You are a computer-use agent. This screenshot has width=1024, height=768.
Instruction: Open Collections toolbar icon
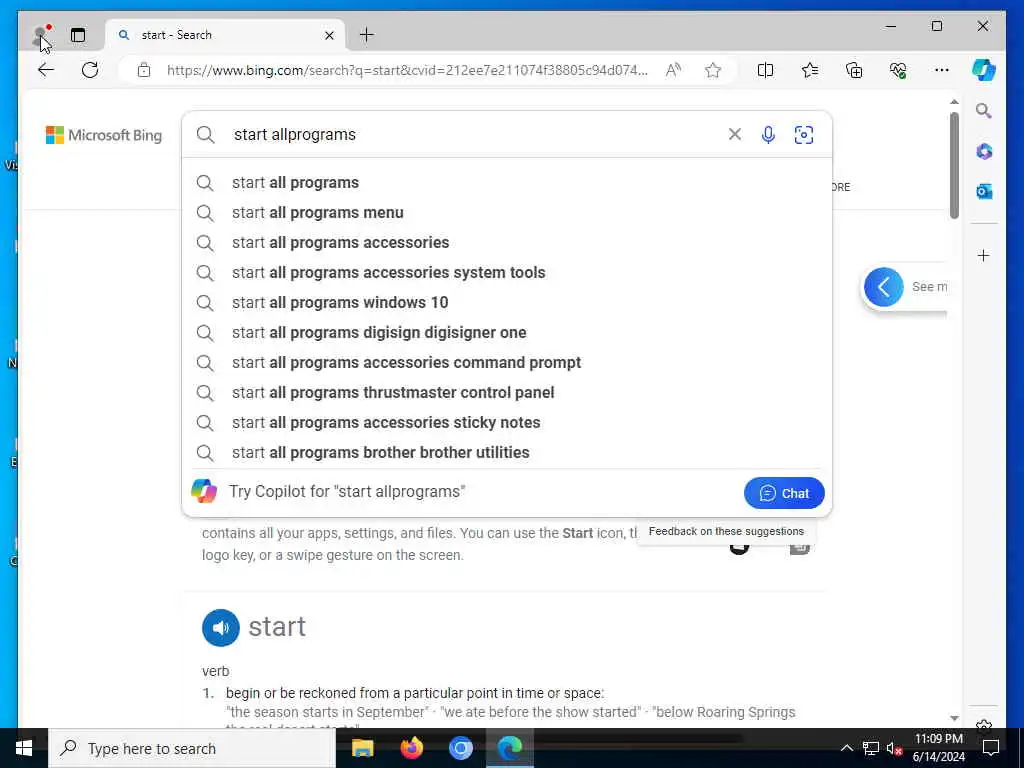tap(854, 70)
